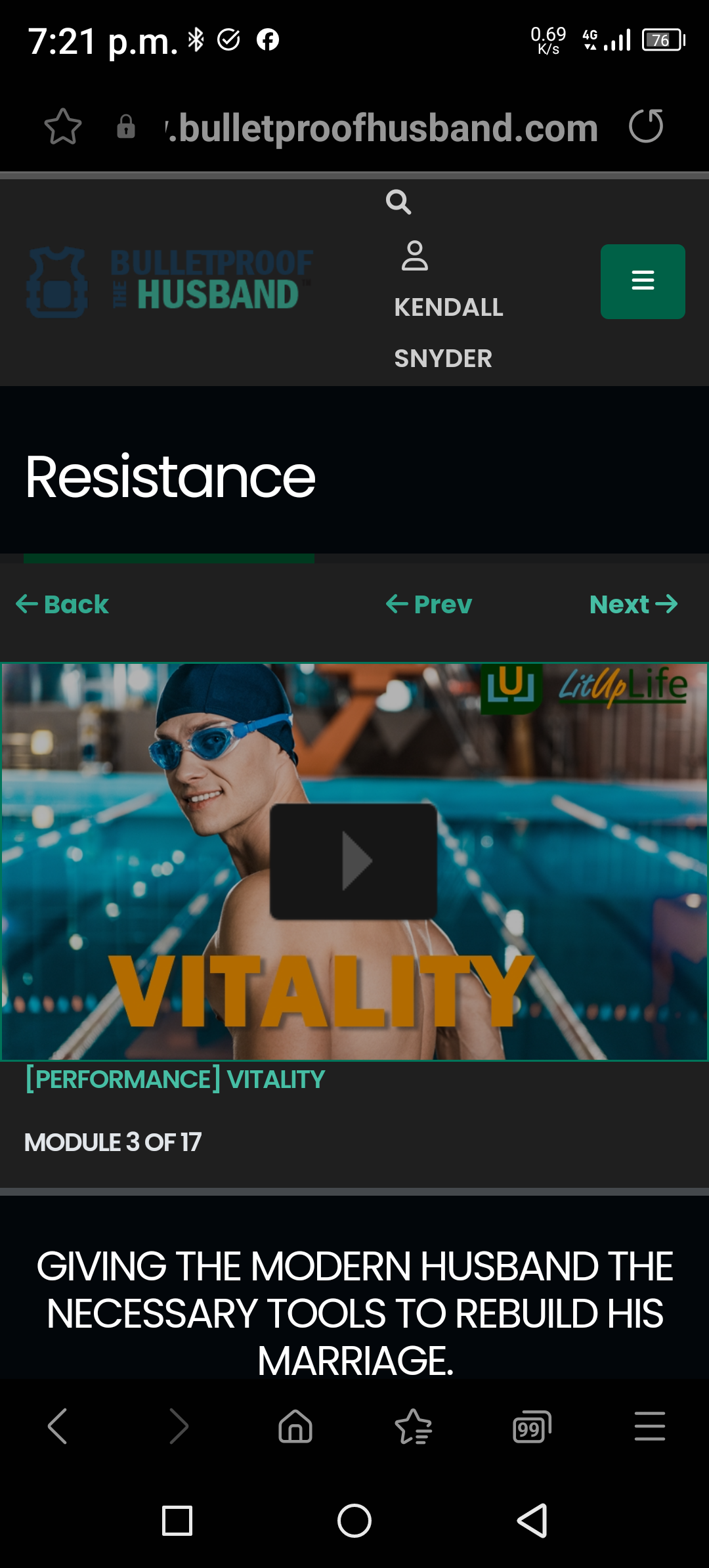Image resolution: width=709 pixels, height=1568 pixels.
Task: Go to Prev module
Action: tap(429, 604)
